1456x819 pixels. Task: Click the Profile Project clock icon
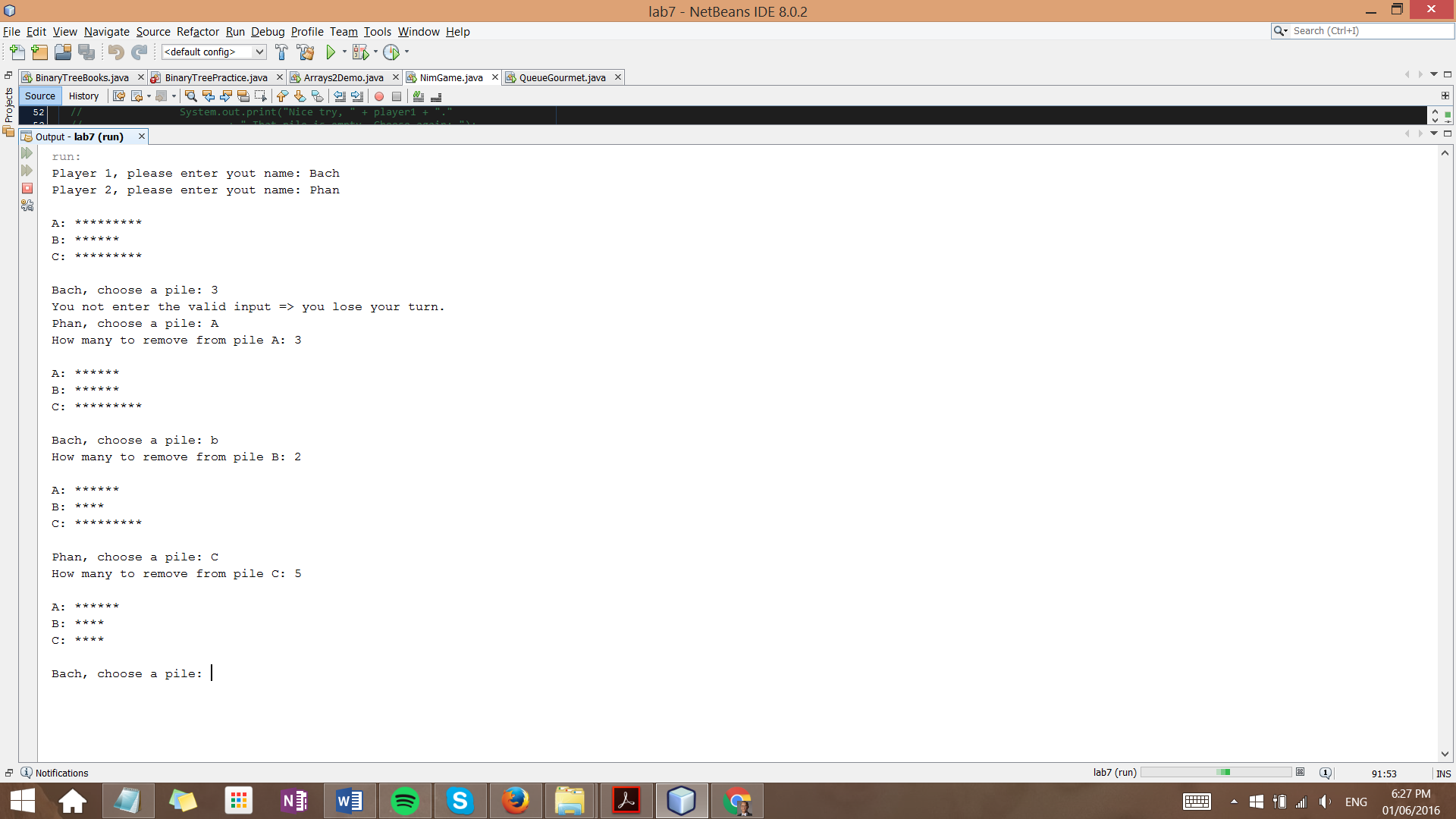pyautogui.click(x=391, y=52)
